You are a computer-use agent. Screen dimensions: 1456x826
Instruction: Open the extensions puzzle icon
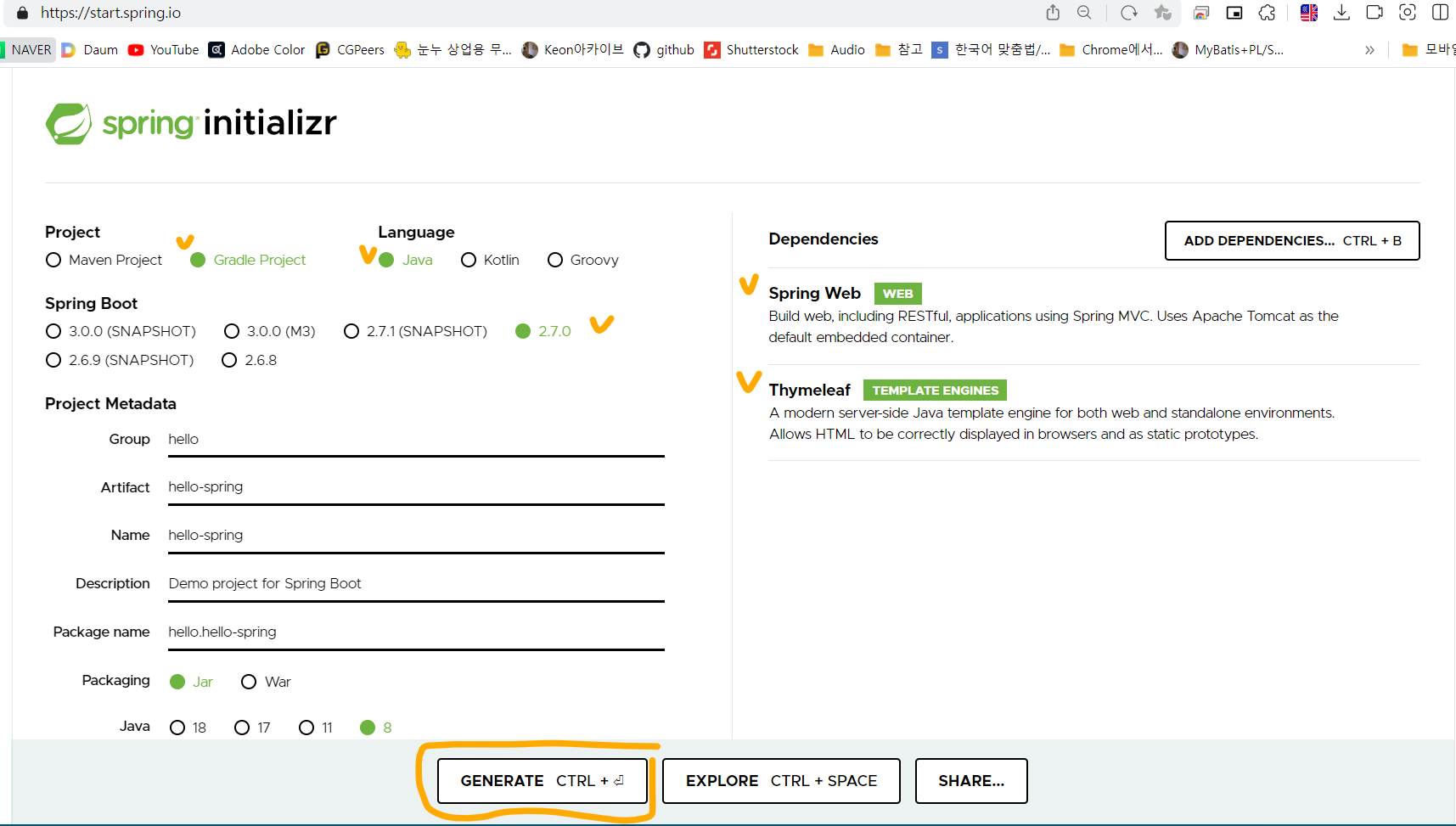[x=1267, y=13]
